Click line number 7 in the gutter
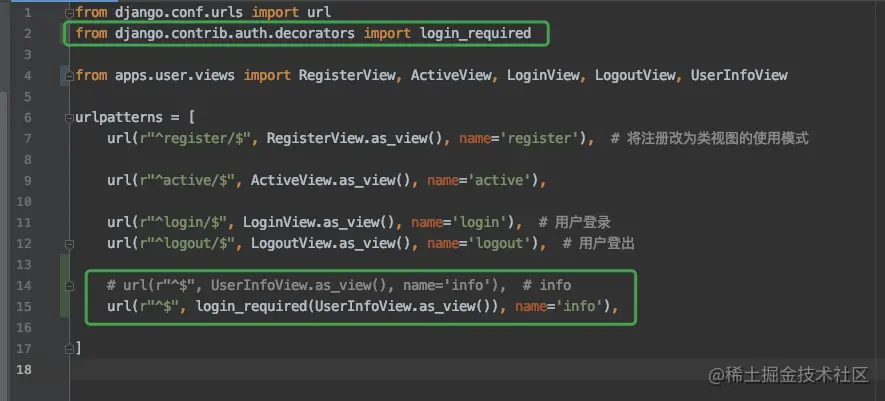 click(28, 139)
